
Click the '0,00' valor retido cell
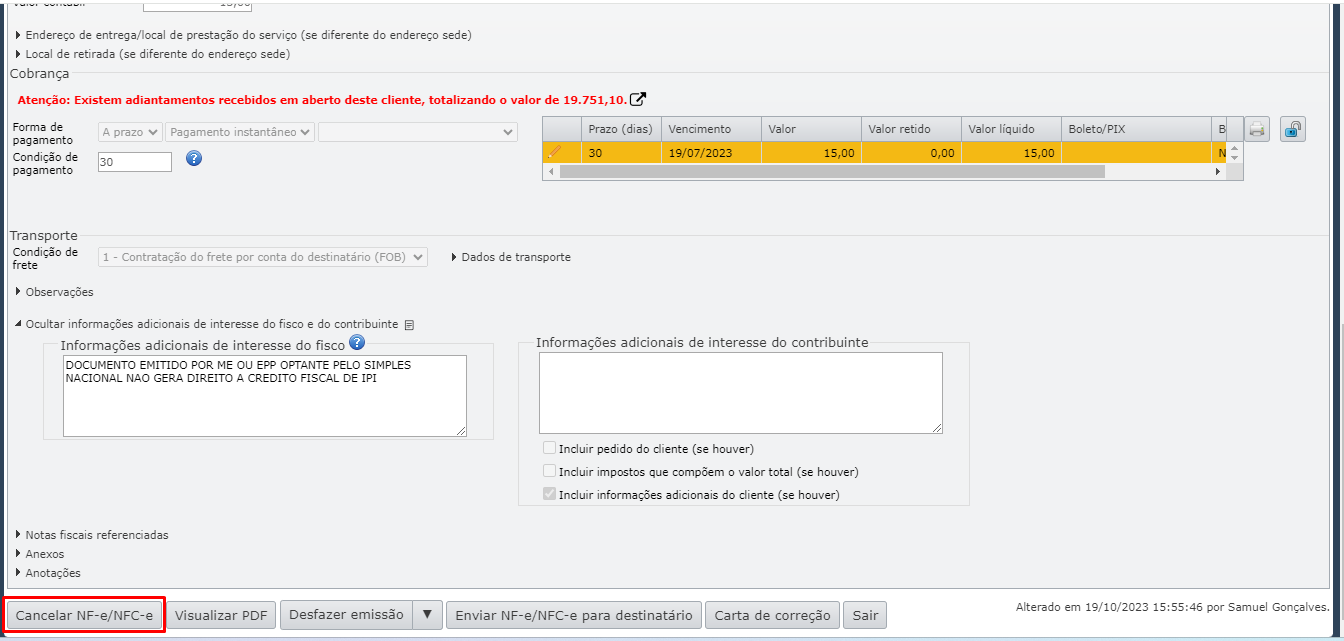(x=911, y=153)
